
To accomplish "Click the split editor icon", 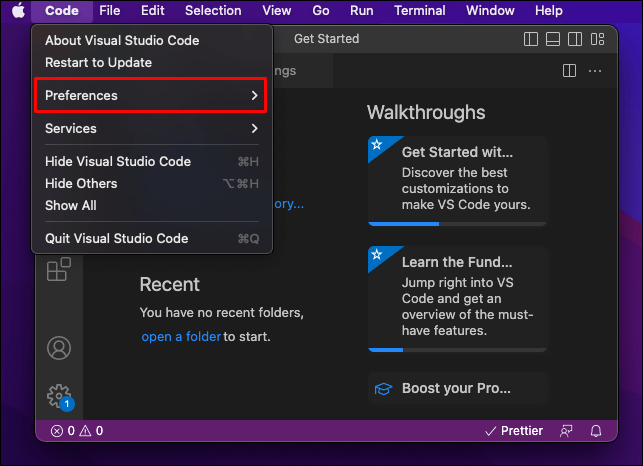I will click(x=569, y=71).
